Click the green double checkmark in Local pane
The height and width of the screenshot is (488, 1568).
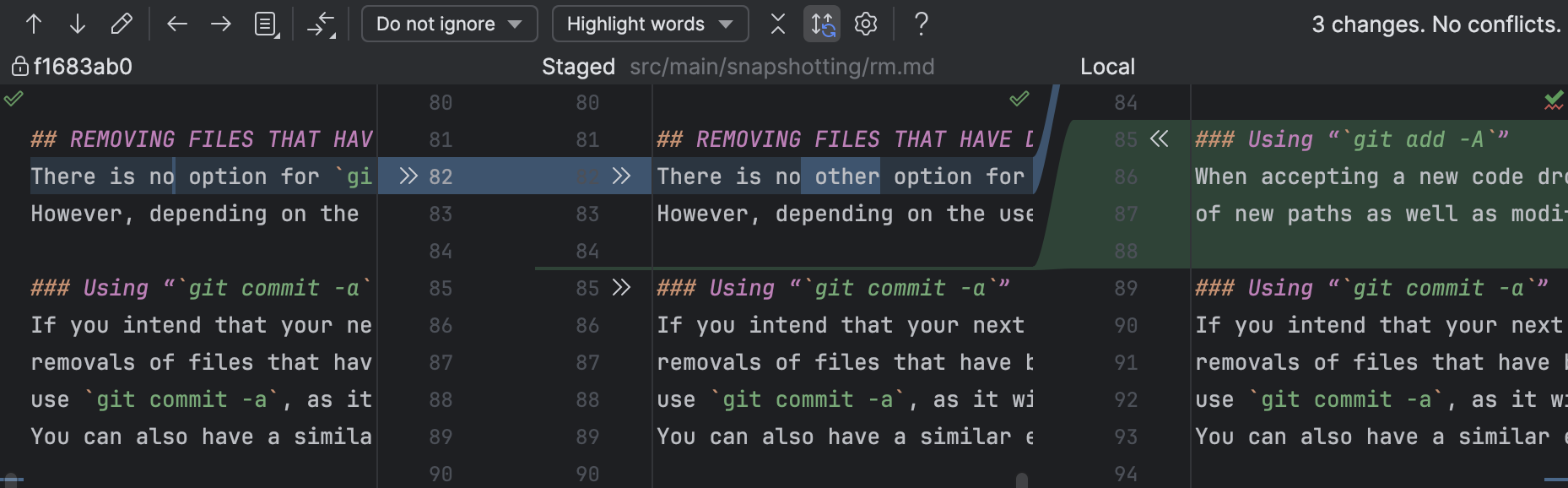click(1554, 100)
